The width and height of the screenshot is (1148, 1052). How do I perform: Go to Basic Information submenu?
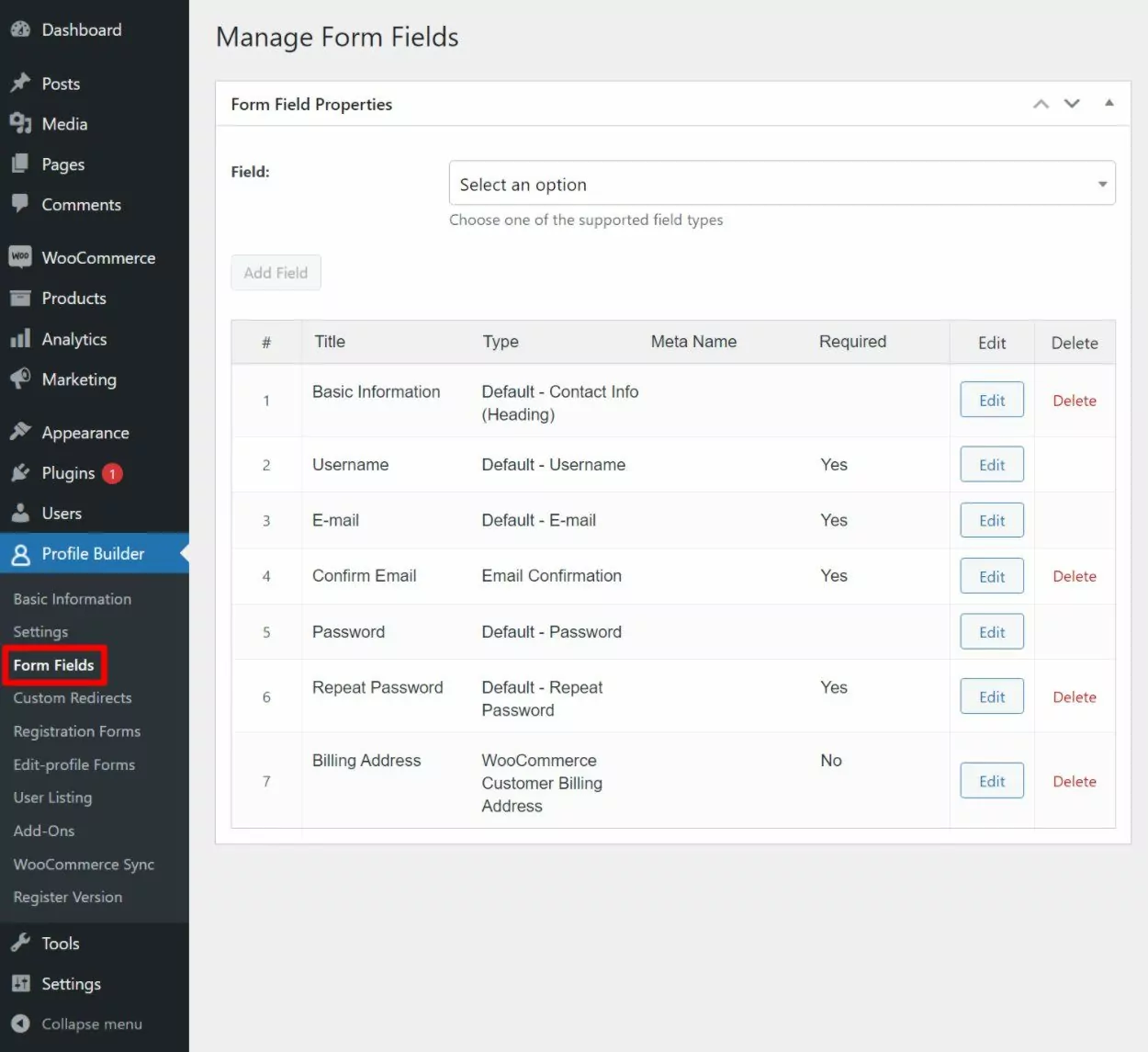[x=73, y=599]
